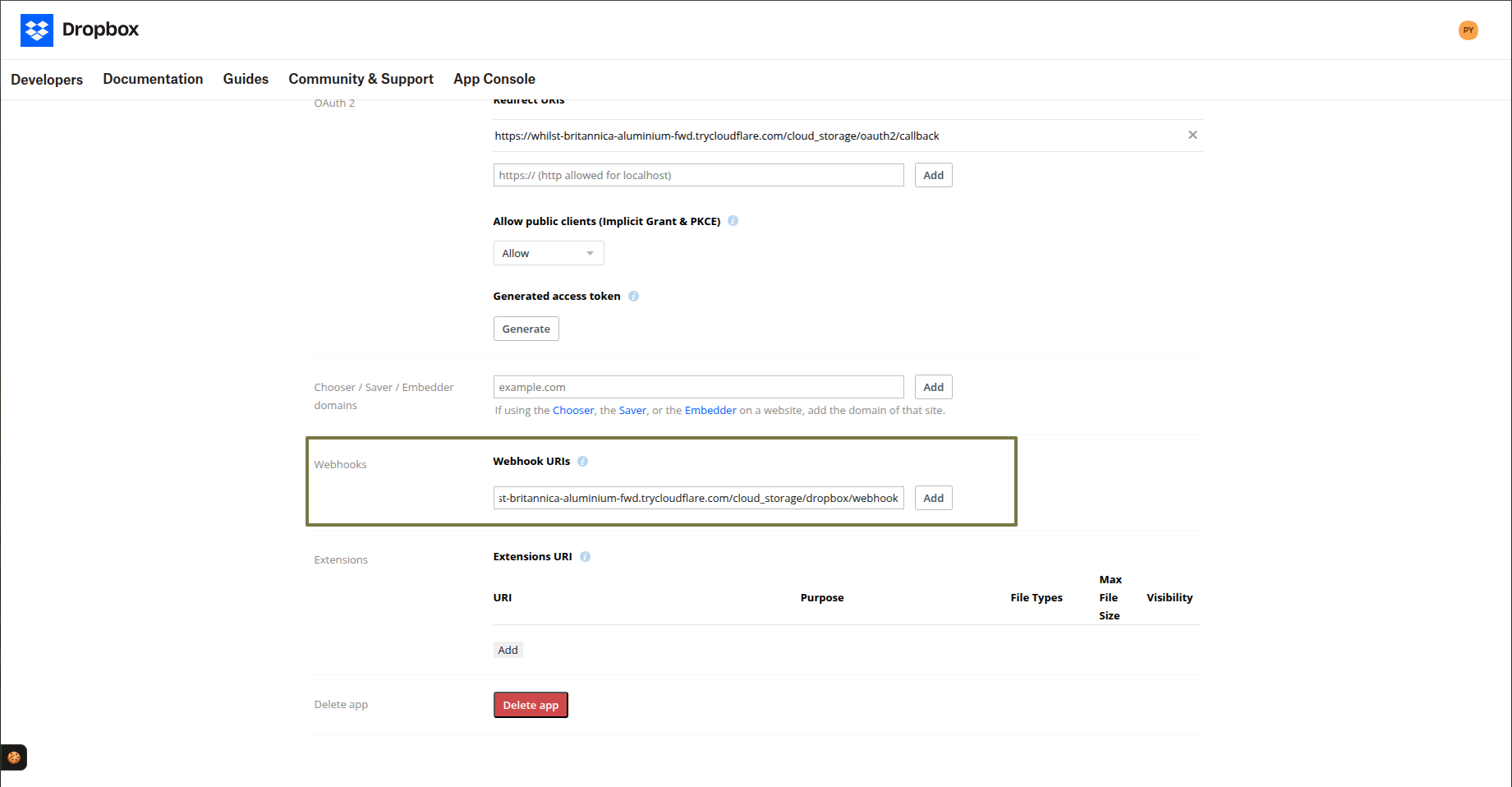Open the Chooser link

click(x=573, y=410)
